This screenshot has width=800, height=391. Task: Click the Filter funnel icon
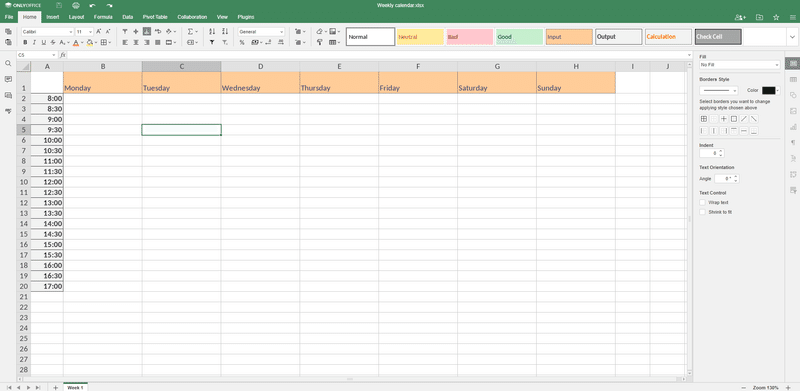click(212, 42)
